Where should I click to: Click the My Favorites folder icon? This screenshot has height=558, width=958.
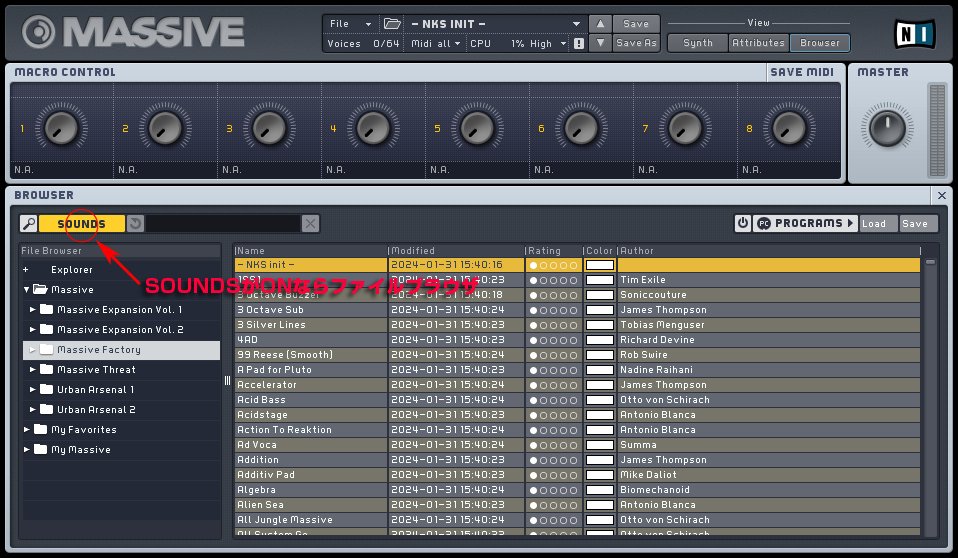click(x=40, y=430)
